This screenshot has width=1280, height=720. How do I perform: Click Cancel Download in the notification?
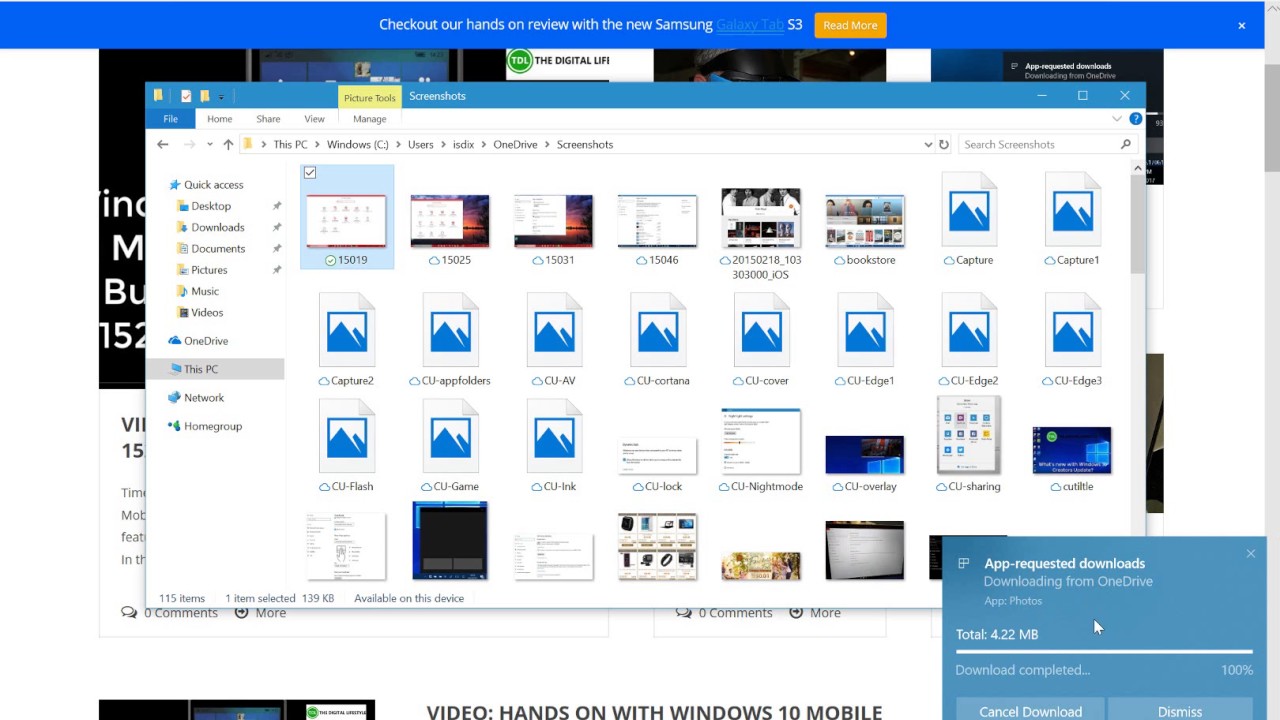(x=1030, y=711)
